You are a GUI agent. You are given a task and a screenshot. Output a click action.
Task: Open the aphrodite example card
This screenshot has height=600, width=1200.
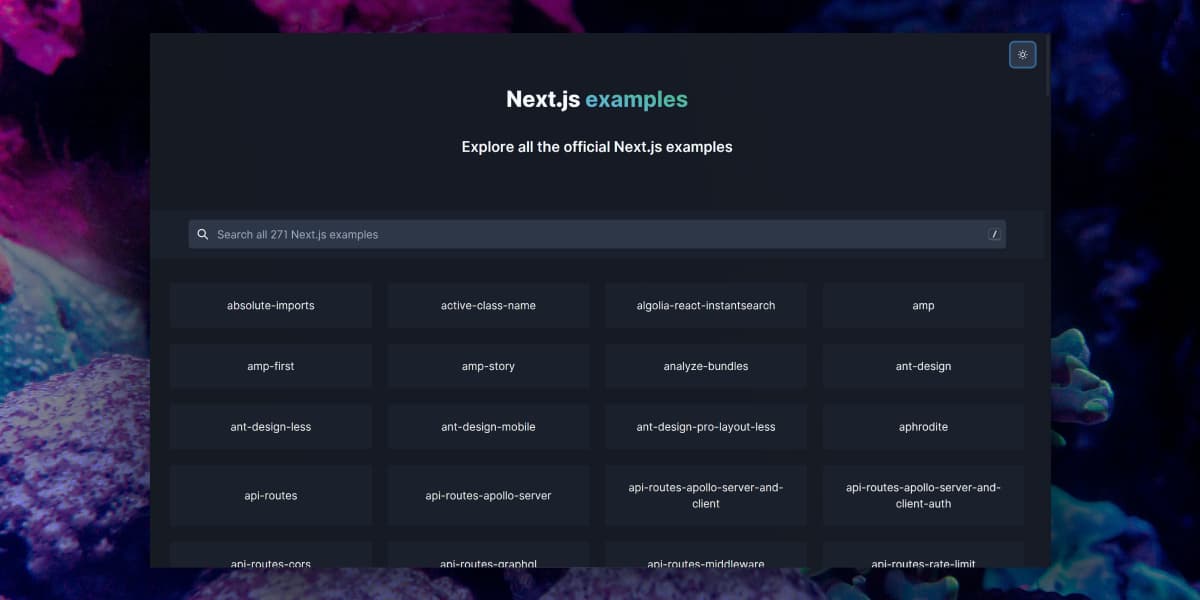(x=923, y=427)
